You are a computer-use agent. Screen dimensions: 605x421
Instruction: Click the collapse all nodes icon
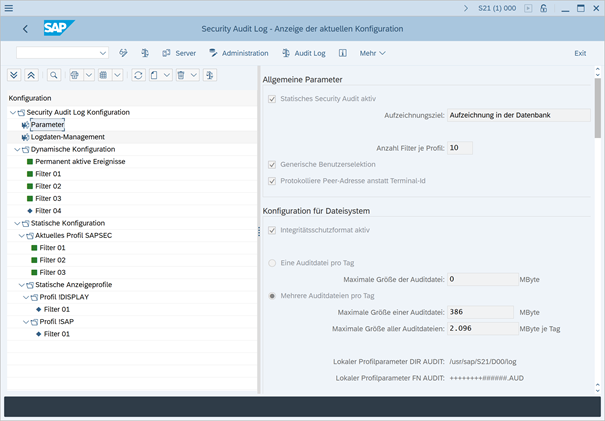(31, 75)
